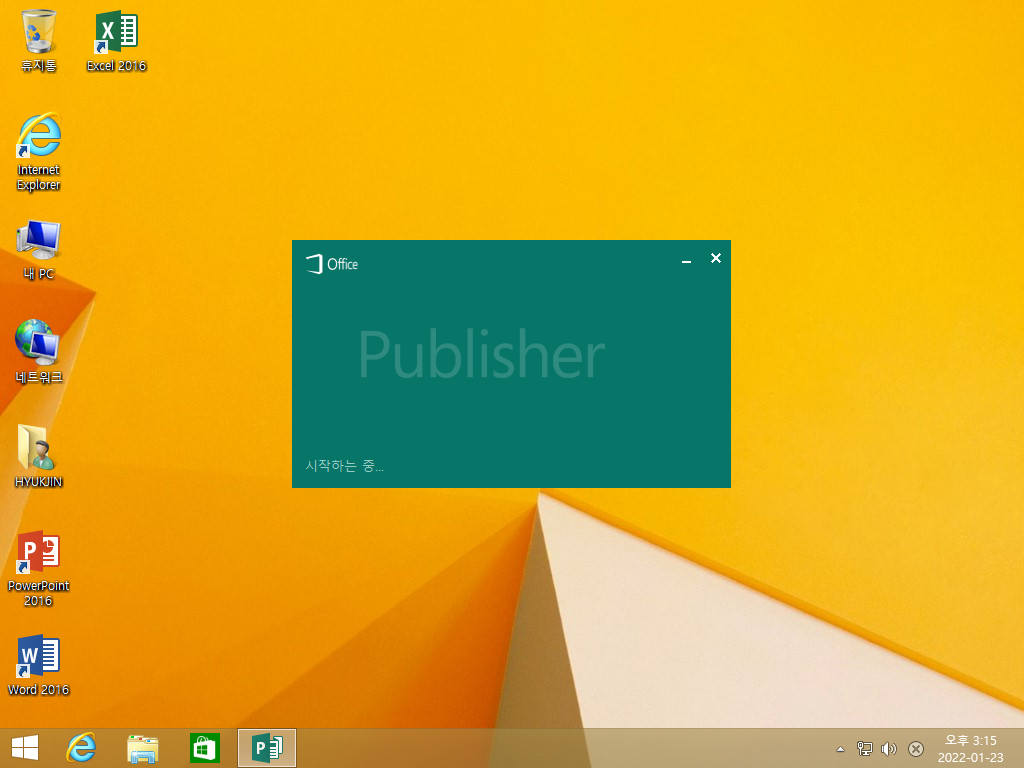This screenshot has width=1024, height=768.
Task: Select the 네트워크 desktop icon
Action: click(x=39, y=352)
